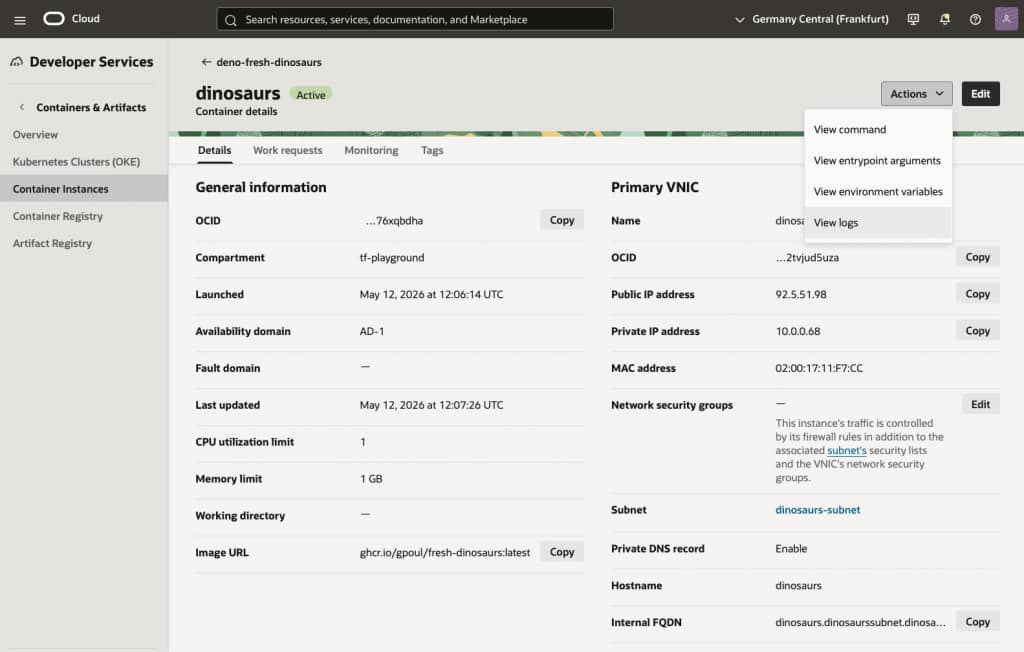The height and width of the screenshot is (652, 1024).
Task: Copy the General information OCID
Action: coord(562,220)
